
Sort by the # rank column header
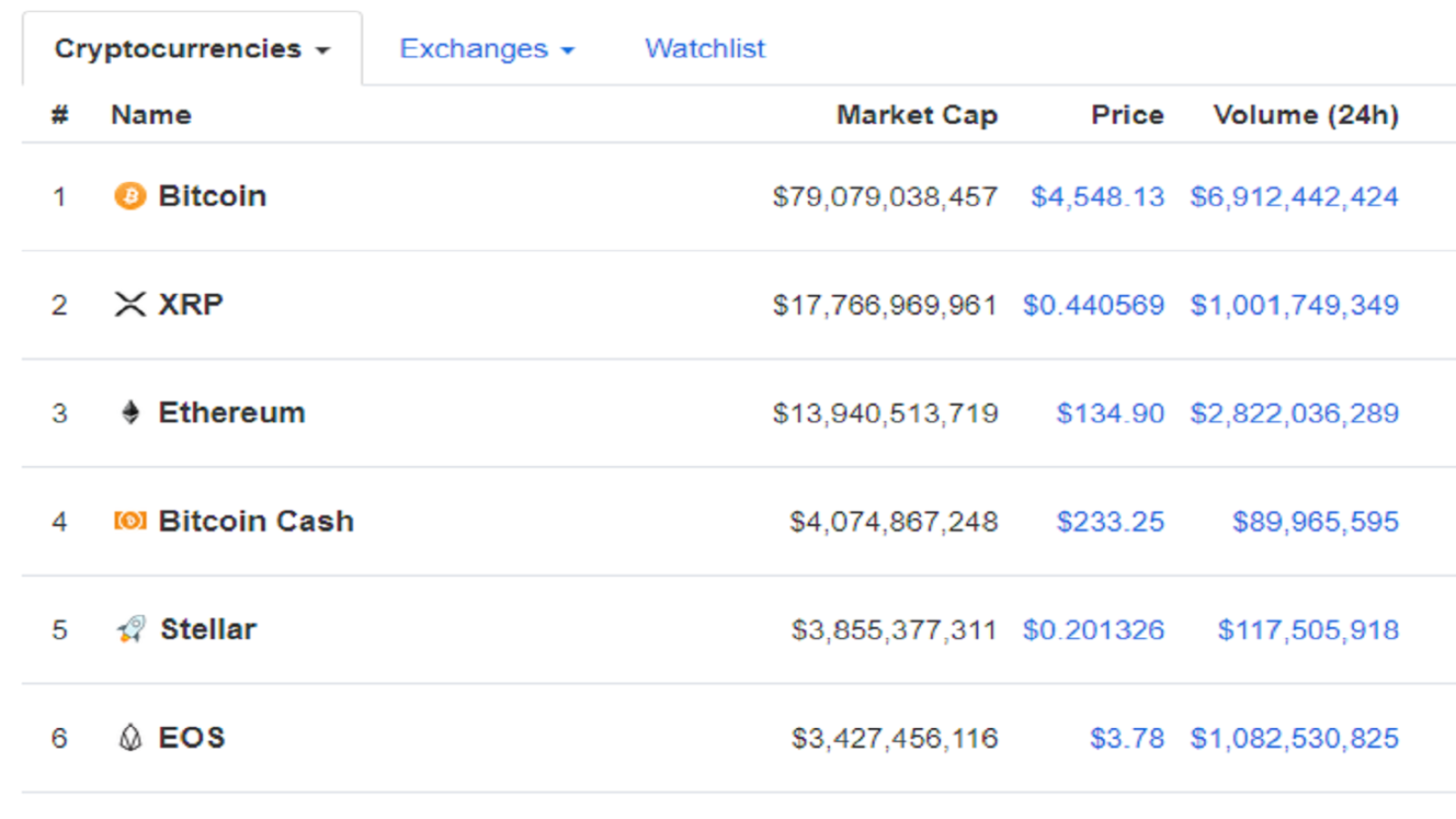tap(60, 115)
